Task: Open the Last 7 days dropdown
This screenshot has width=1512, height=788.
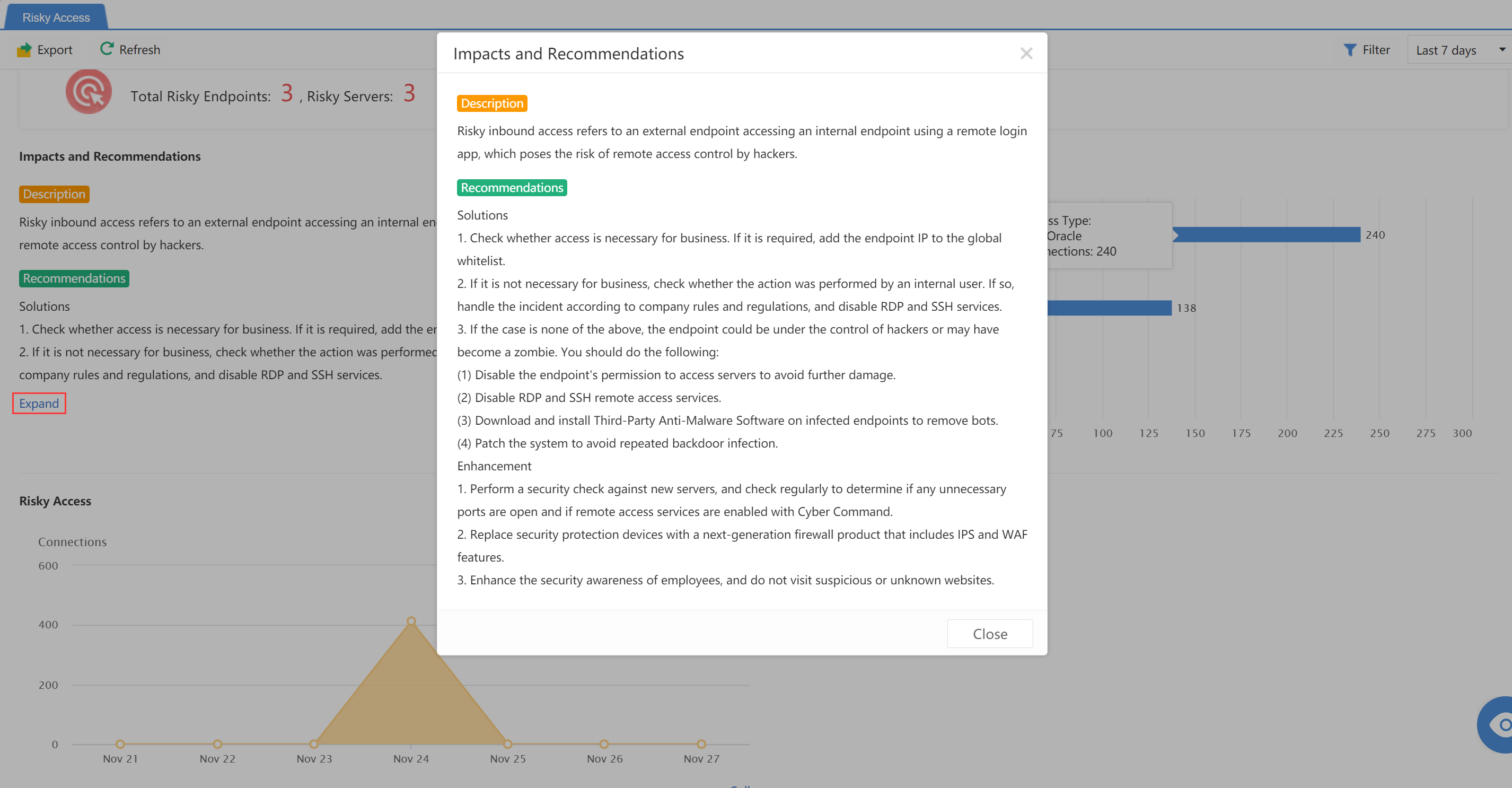Action: (1446, 50)
